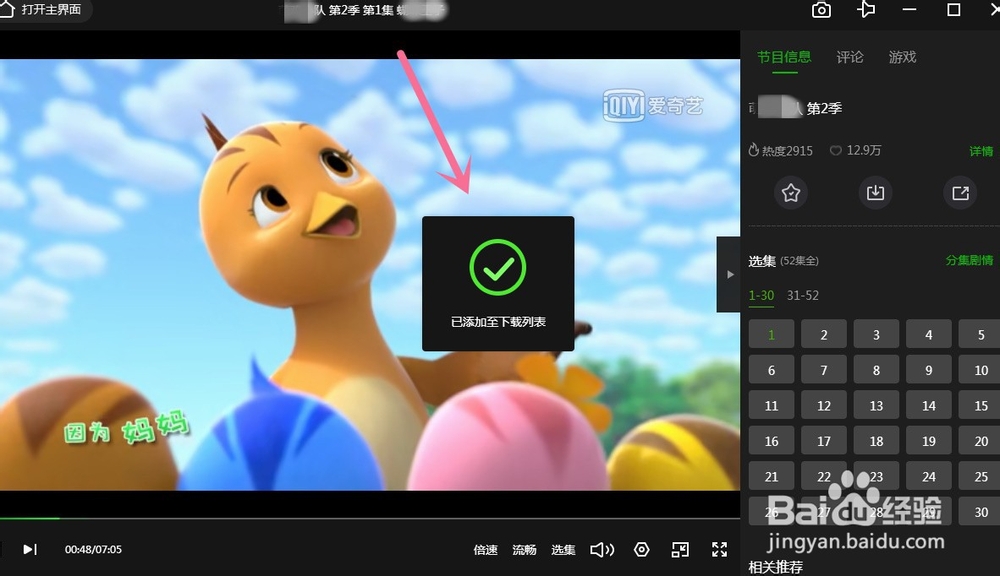Click the video playback area

tap(370, 274)
